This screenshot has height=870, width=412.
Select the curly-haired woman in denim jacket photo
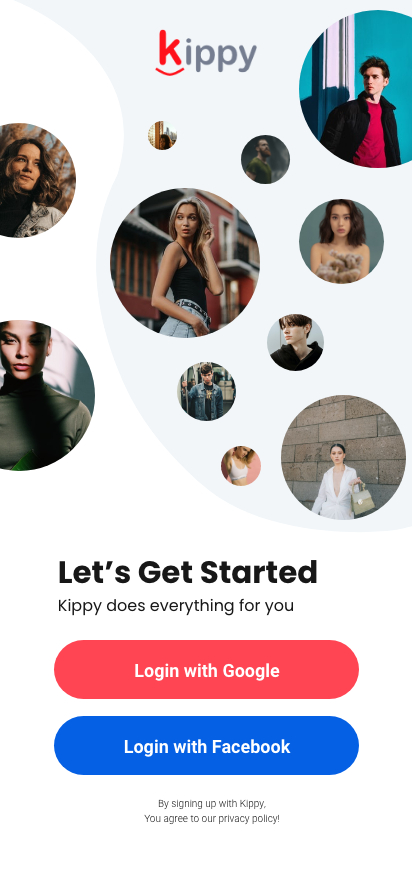[x=36, y=180]
